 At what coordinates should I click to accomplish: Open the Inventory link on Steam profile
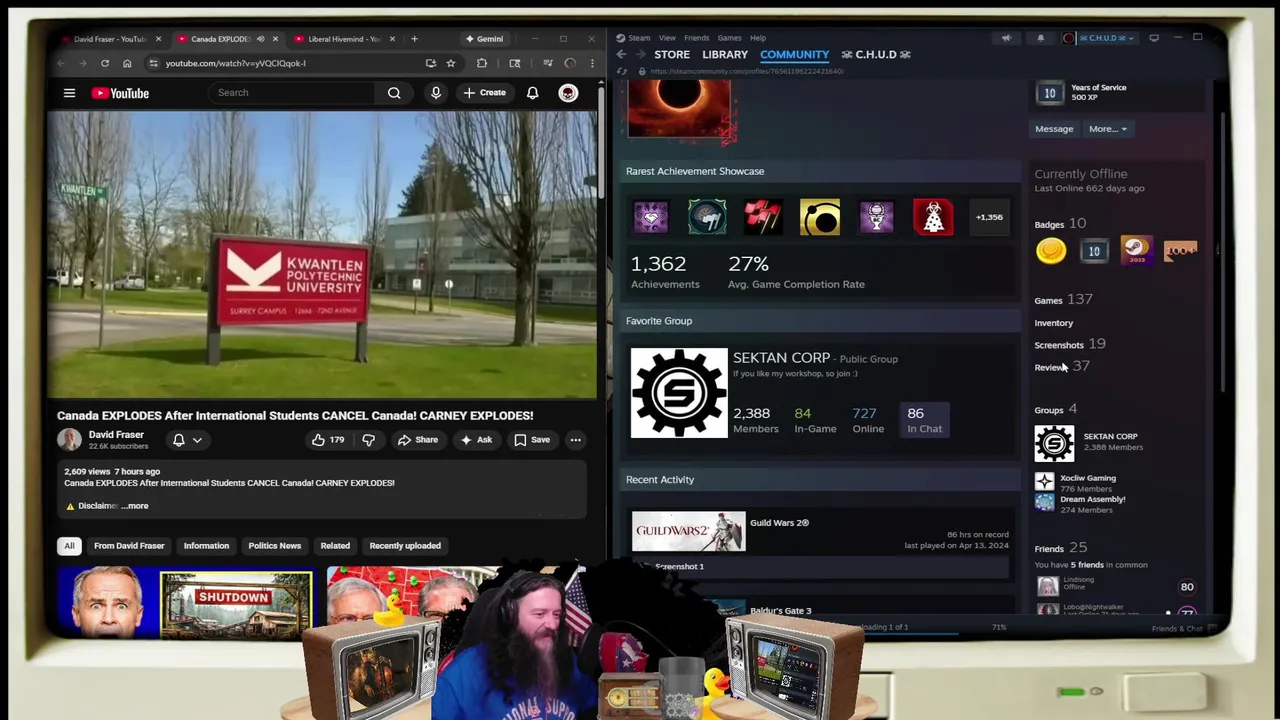(x=1054, y=323)
